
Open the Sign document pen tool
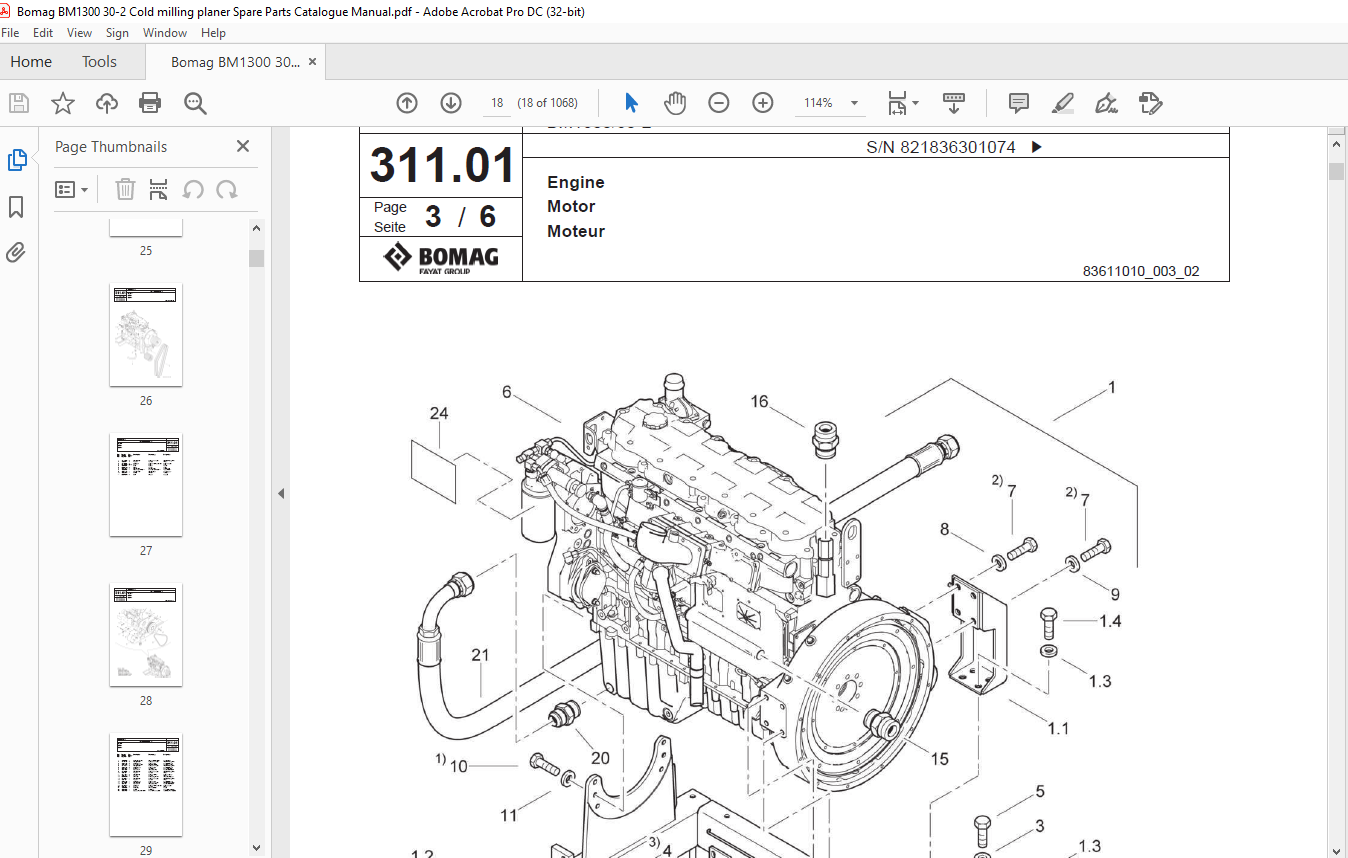(x=1106, y=103)
